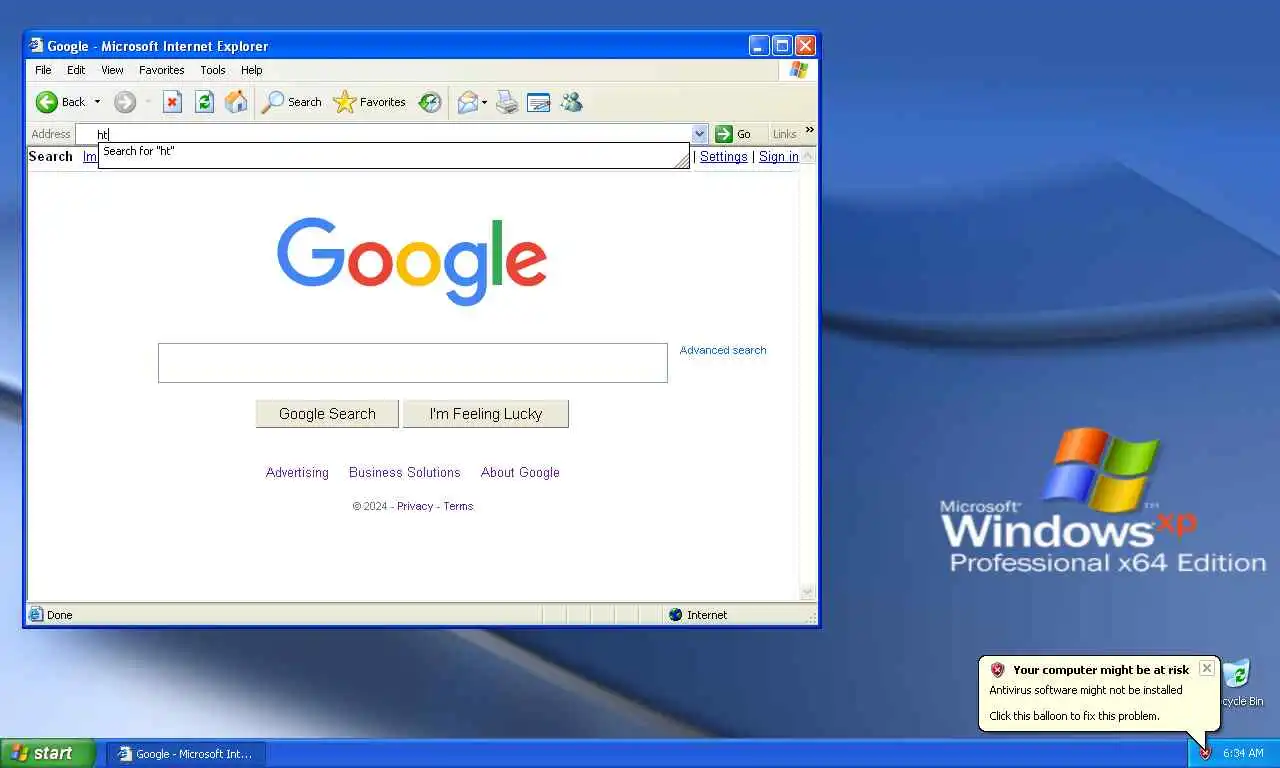Refresh the page with the green arrows icon
The width and height of the screenshot is (1280, 768).
click(x=204, y=102)
